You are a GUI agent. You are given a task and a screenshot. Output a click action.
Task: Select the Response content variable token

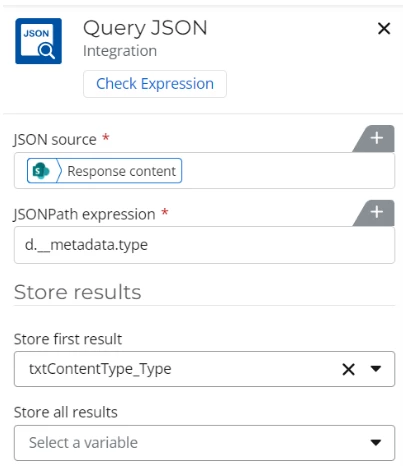104,171
